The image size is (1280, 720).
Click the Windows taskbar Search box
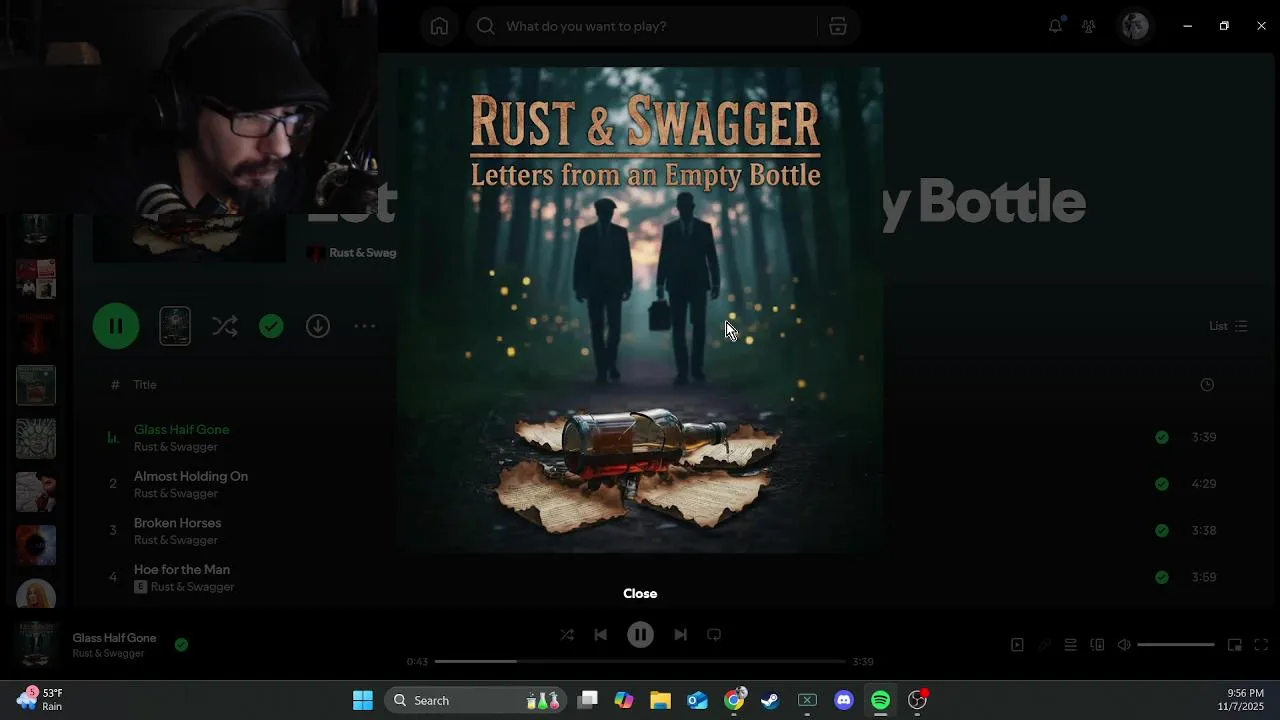476,700
